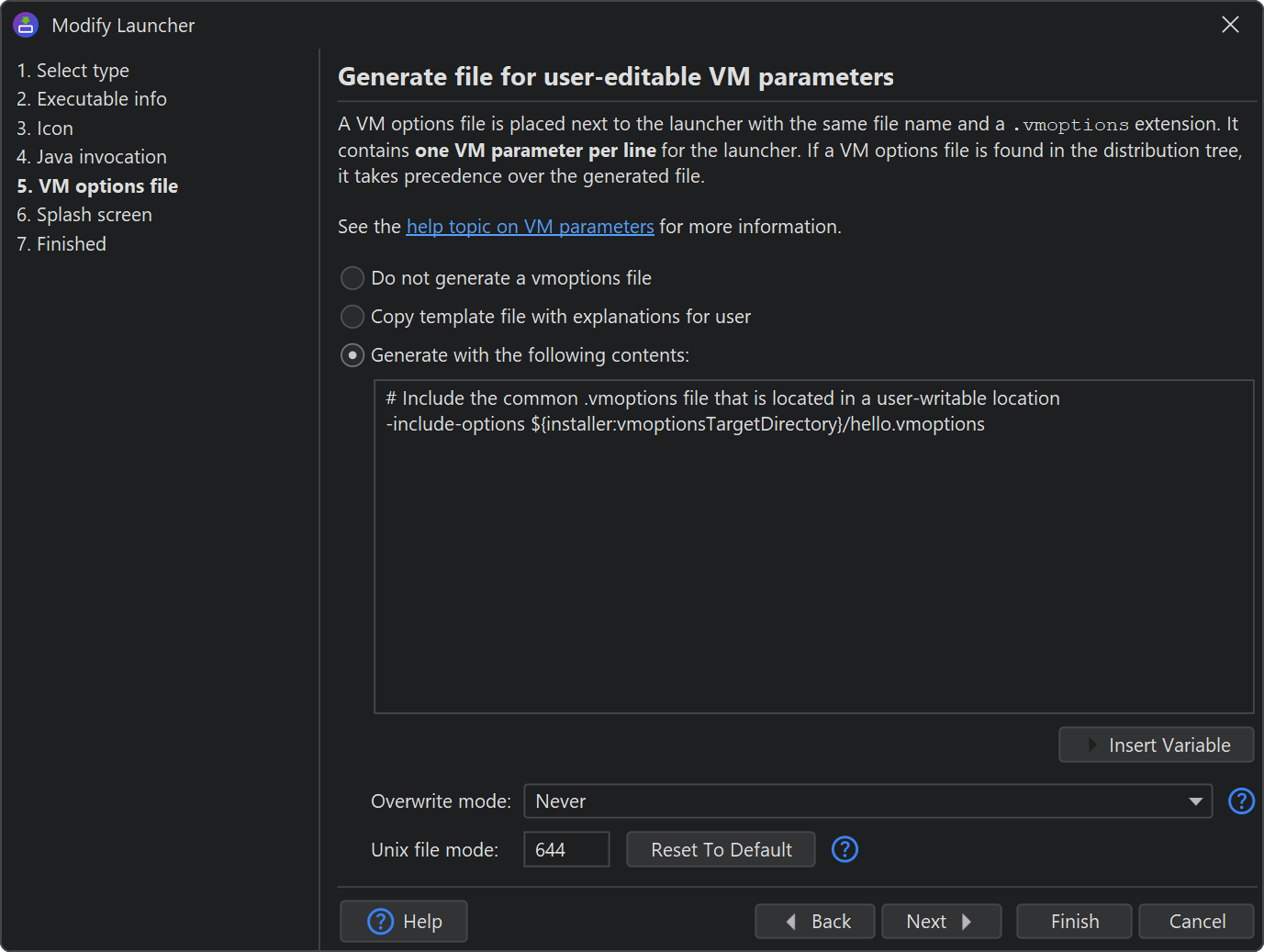Viewport: 1264px width, 952px height.
Task: Select "Do not generate a vmoptions file"
Action: [x=352, y=278]
